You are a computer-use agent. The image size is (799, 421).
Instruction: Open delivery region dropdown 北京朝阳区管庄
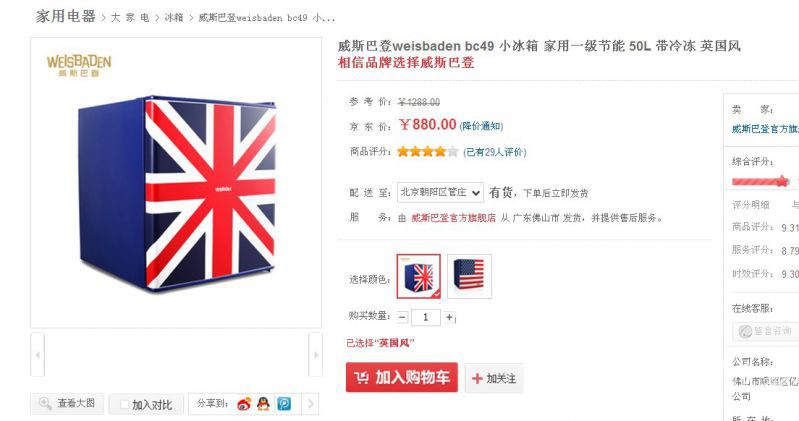click(x=440, y=193)
